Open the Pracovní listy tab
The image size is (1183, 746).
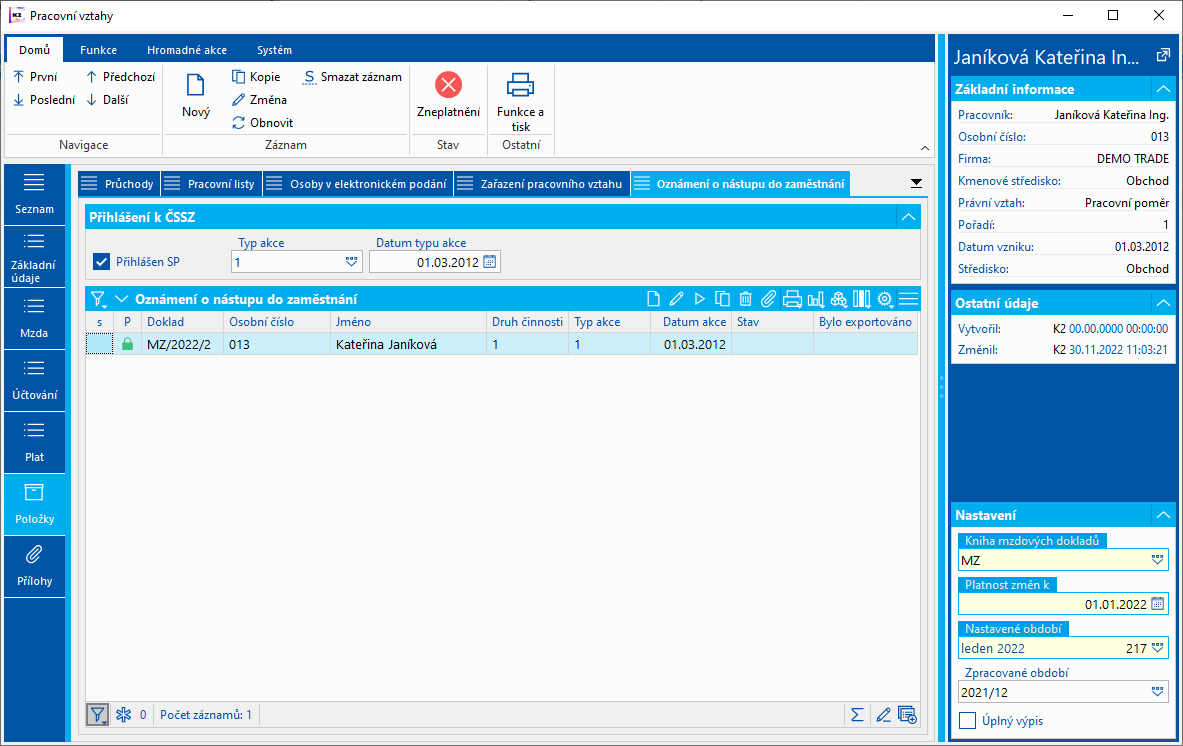point(210,184)
